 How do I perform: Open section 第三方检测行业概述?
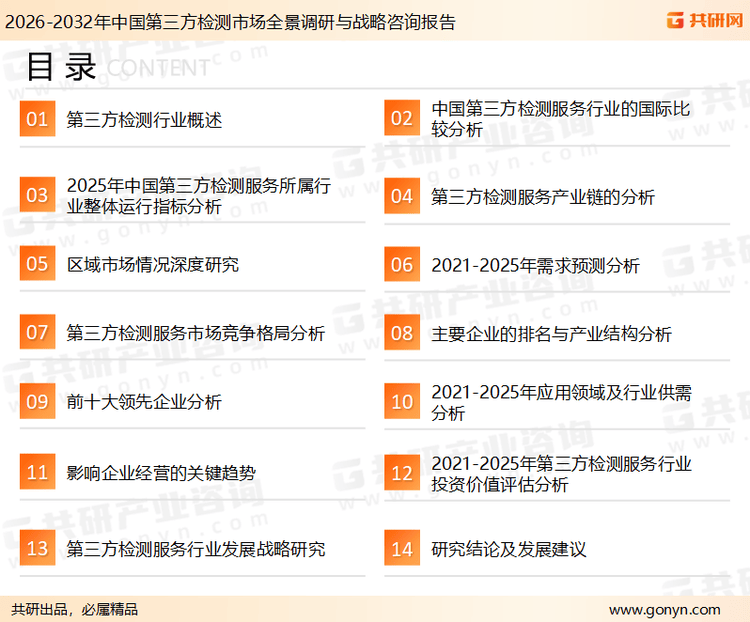coord(144,121)
